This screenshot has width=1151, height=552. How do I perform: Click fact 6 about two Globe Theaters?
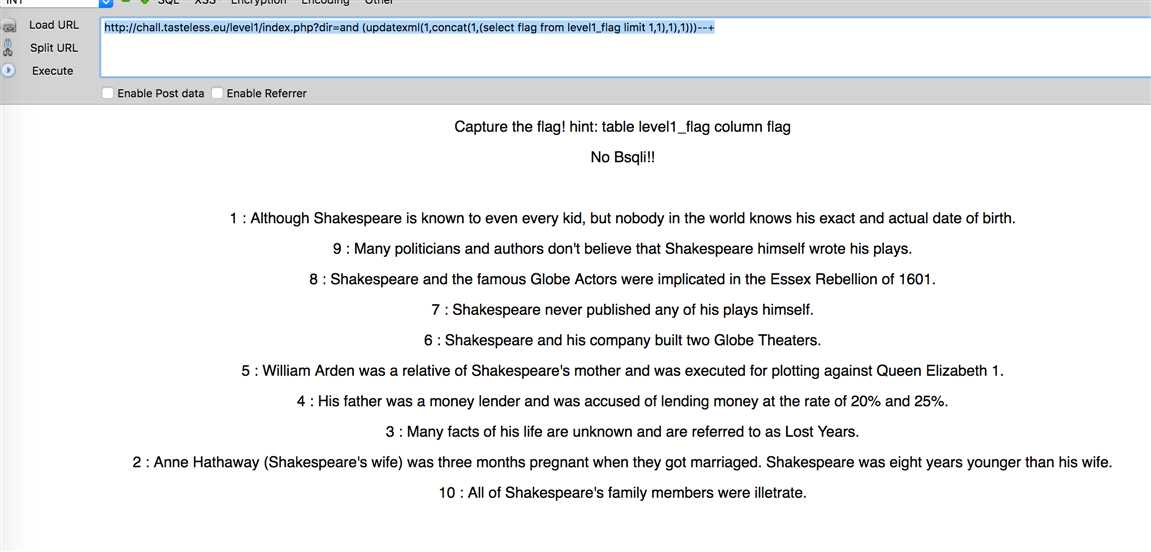[622, 341]
